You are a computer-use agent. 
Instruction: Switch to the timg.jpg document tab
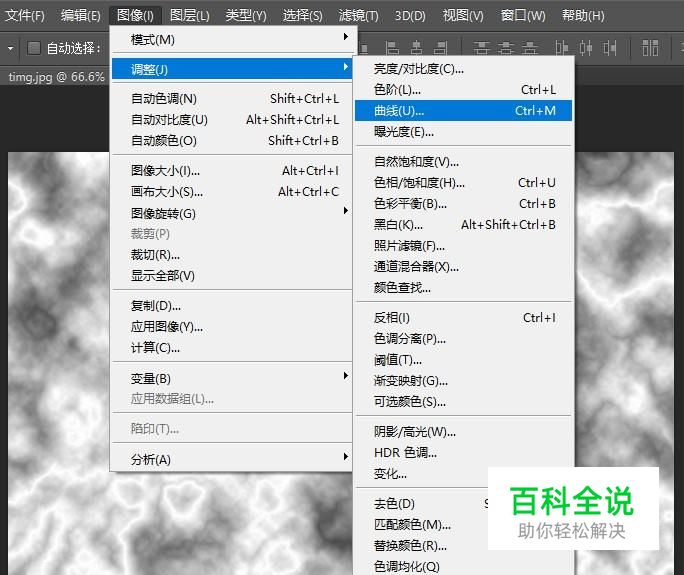pyautogui.click(x=56, y=77)
